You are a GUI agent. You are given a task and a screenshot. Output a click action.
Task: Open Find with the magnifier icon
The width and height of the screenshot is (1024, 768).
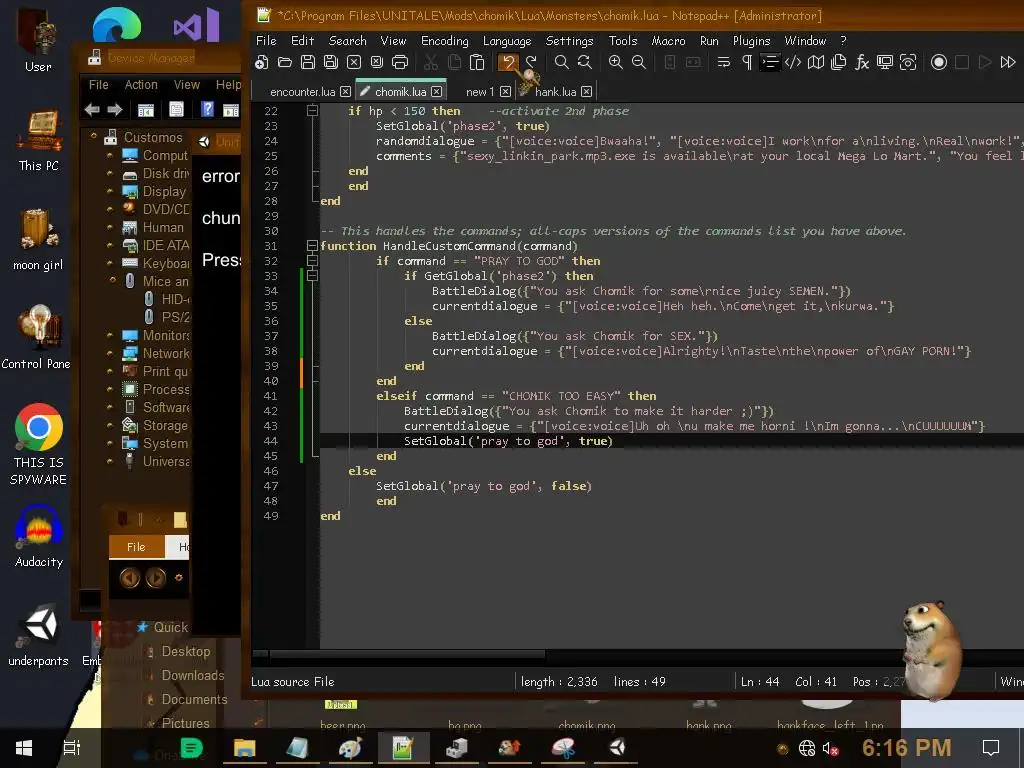pyautogui.click(x=561, y=62)
